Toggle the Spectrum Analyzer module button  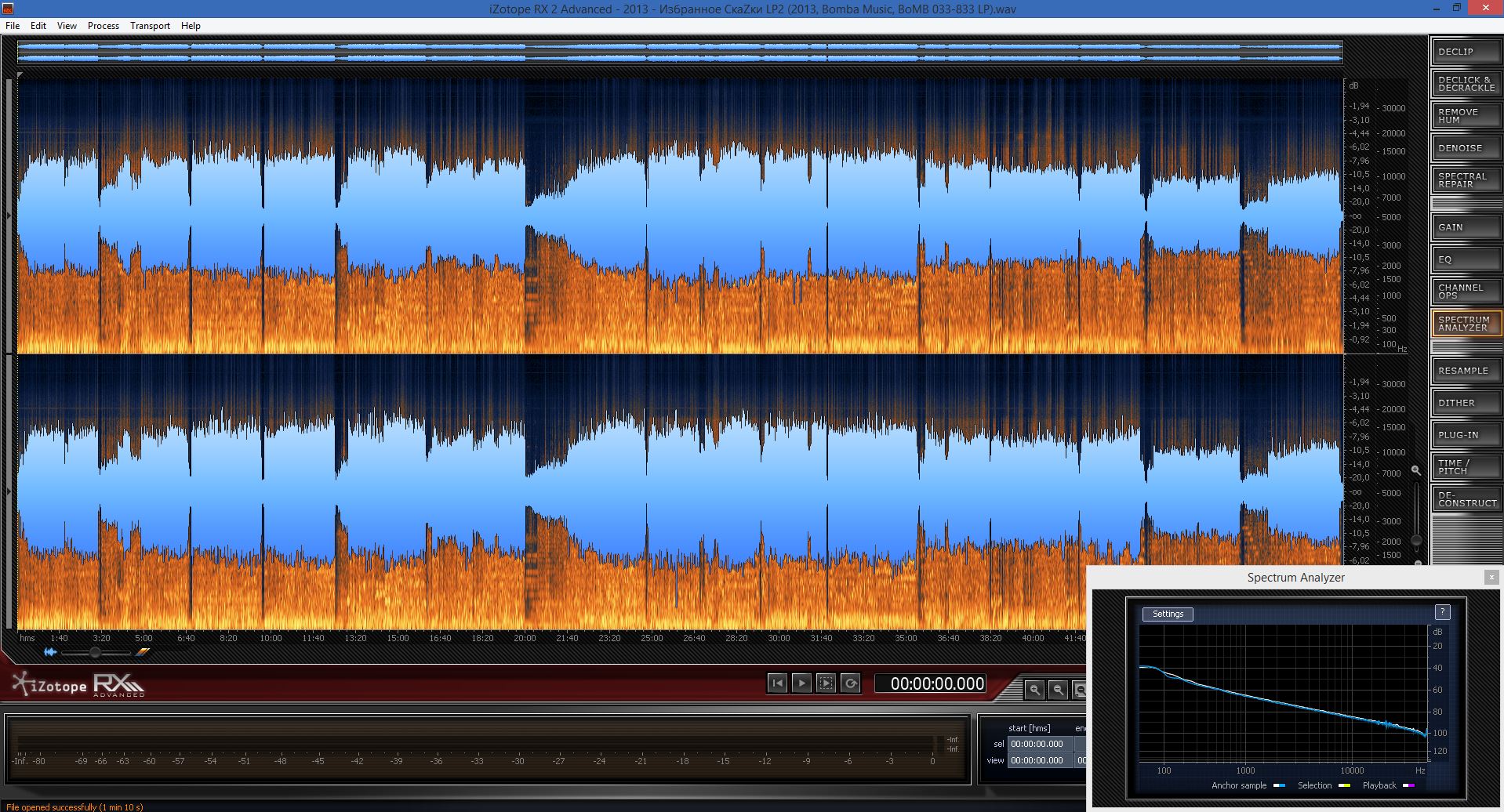[x=1466, y=324]
